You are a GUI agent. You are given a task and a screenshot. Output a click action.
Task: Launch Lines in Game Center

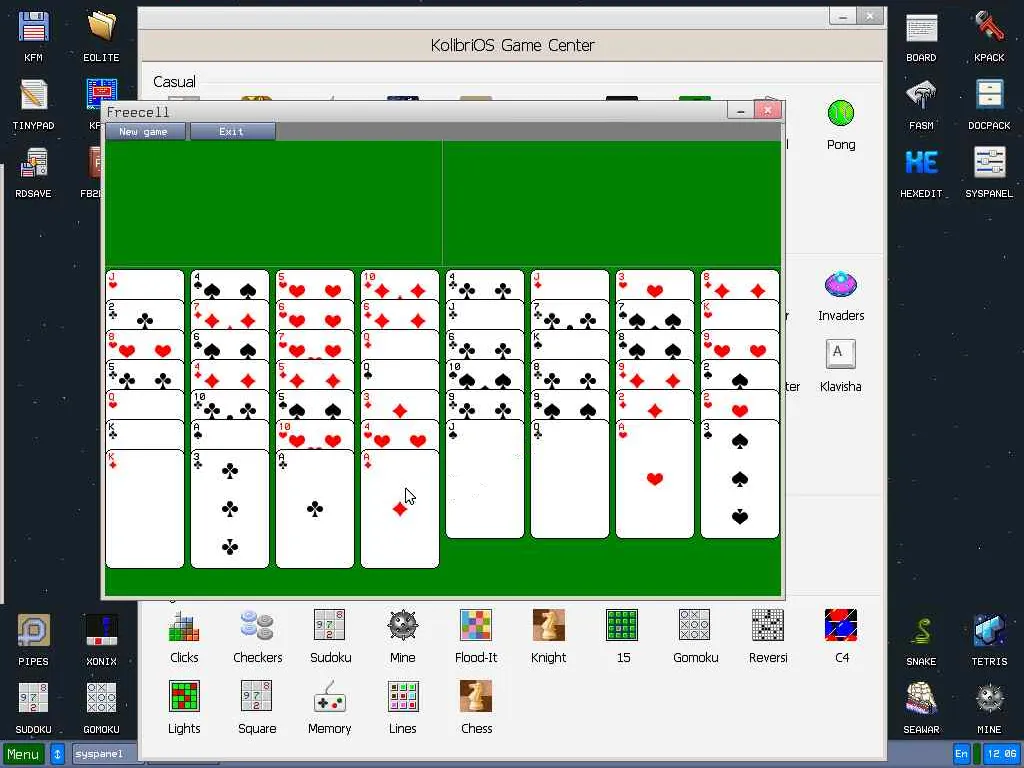pyautogui.click(x=402, y=708)
